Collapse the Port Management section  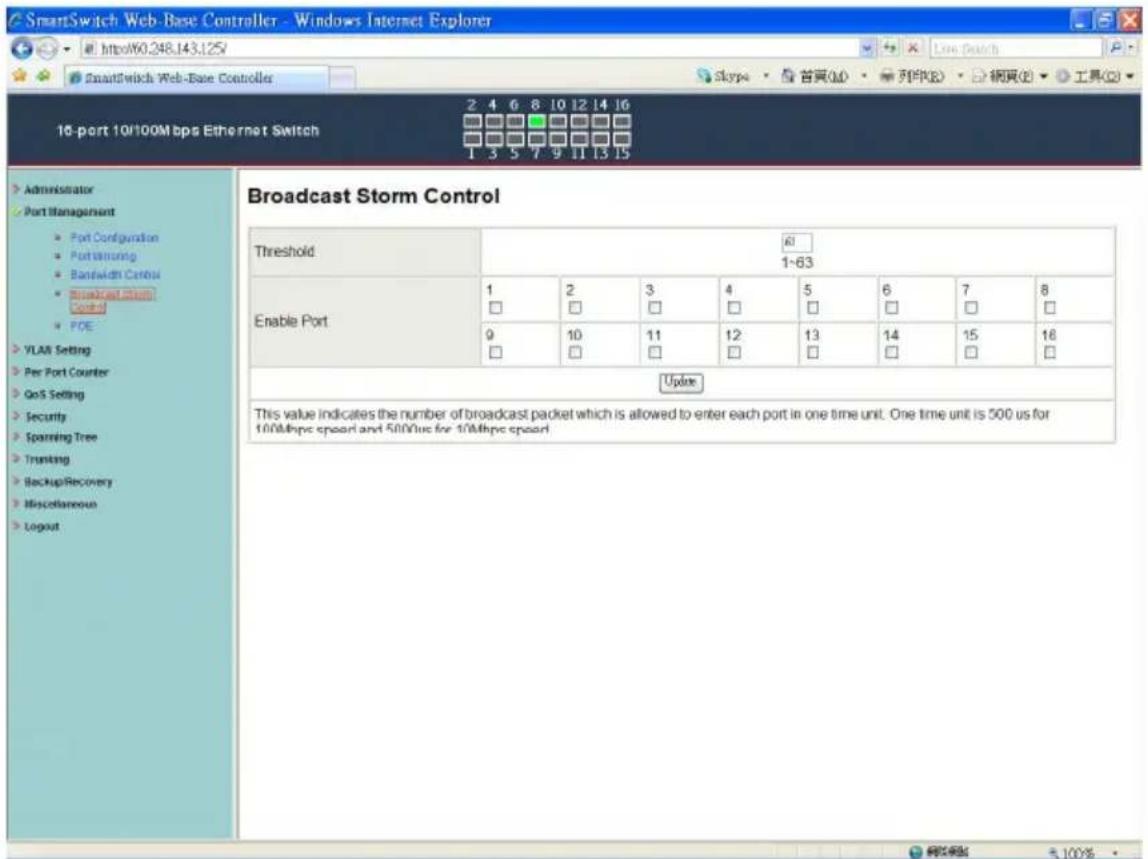tap(69, 212)
